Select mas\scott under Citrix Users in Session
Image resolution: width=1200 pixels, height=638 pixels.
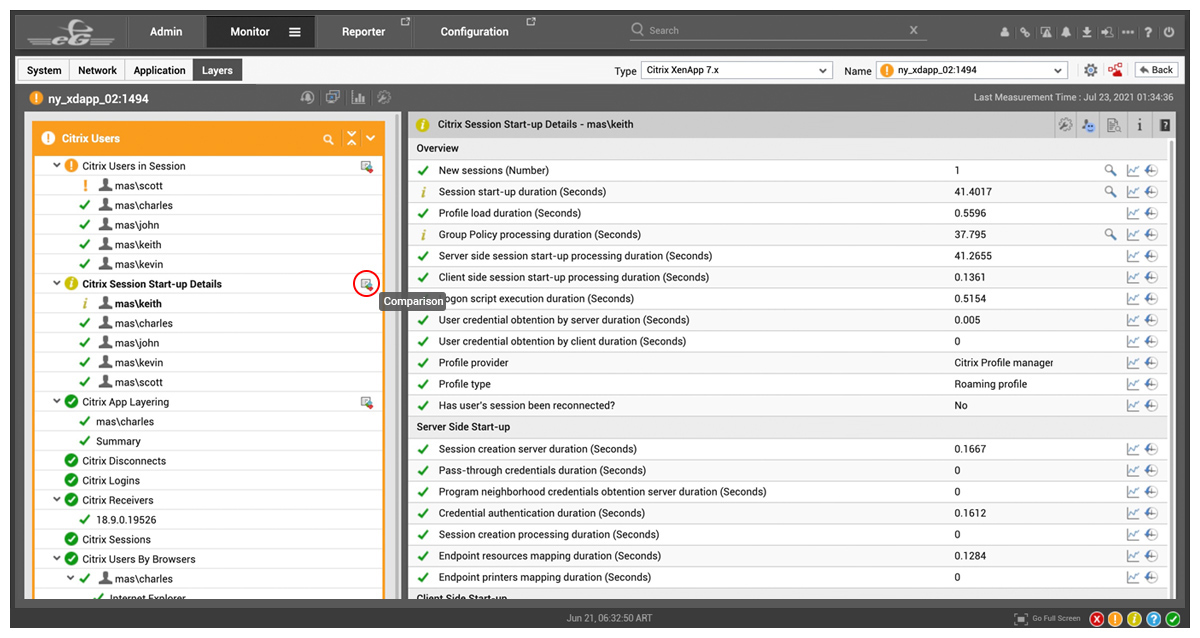click(138, 186)
